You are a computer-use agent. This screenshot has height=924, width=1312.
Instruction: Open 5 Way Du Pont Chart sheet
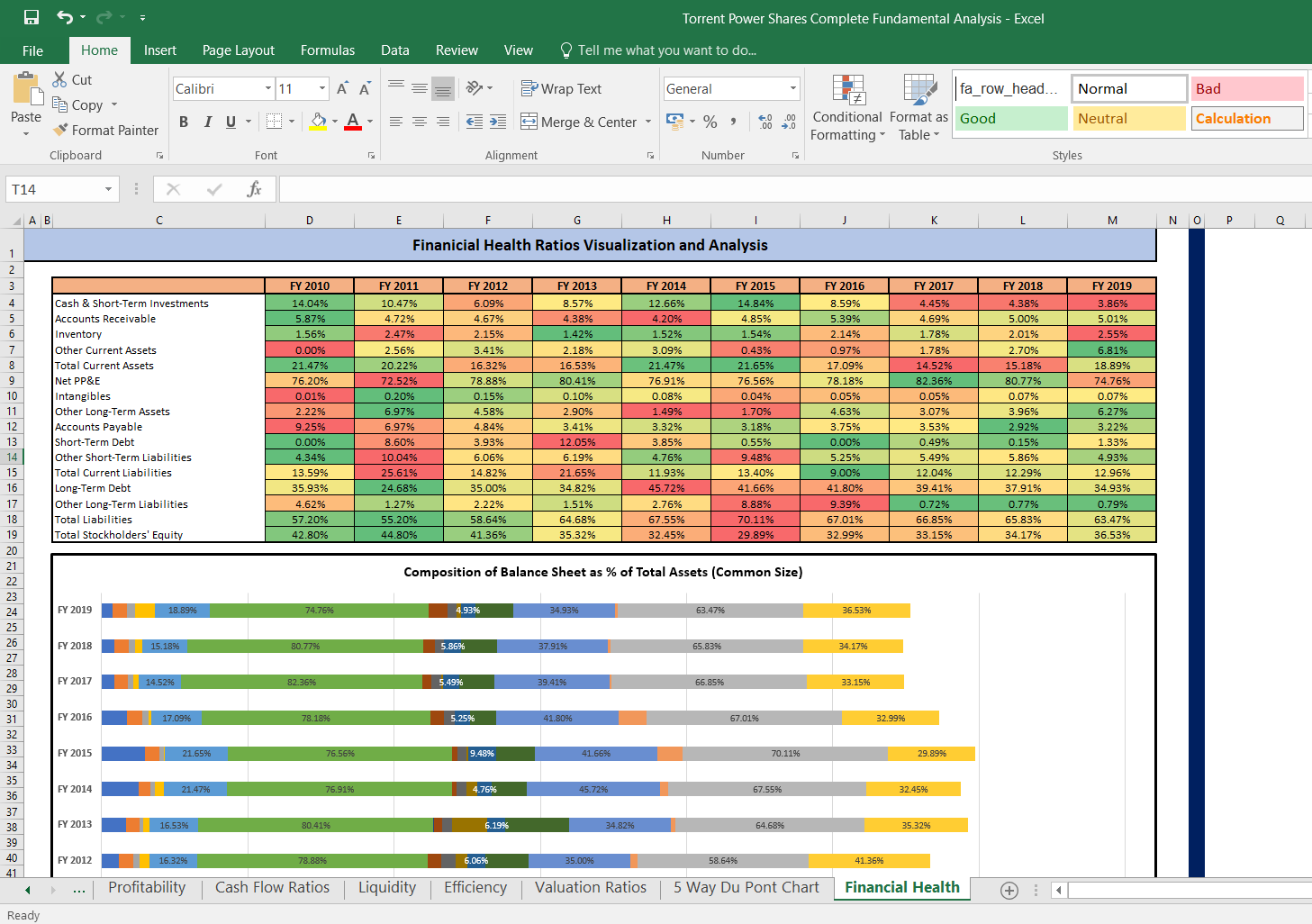pyautogui.click(x=746, y=888)
